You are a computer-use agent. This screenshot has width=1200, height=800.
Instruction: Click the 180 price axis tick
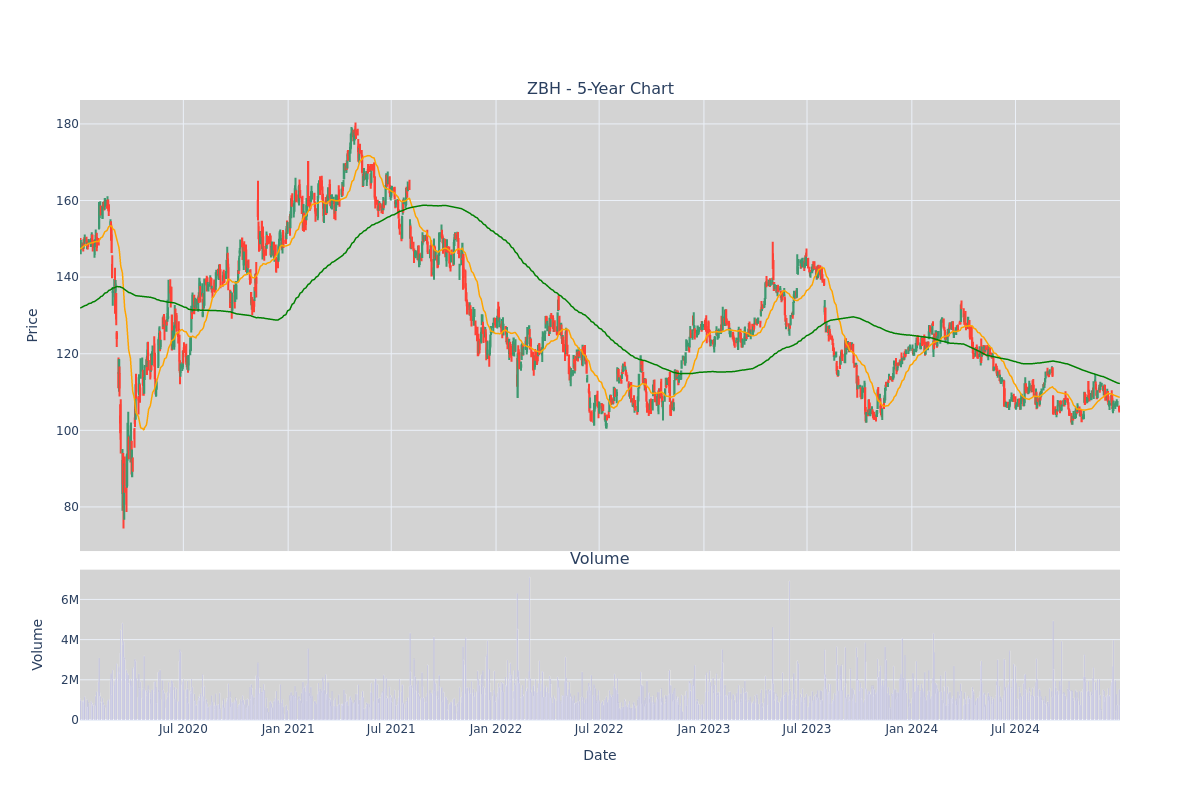(x=67, y=124)
